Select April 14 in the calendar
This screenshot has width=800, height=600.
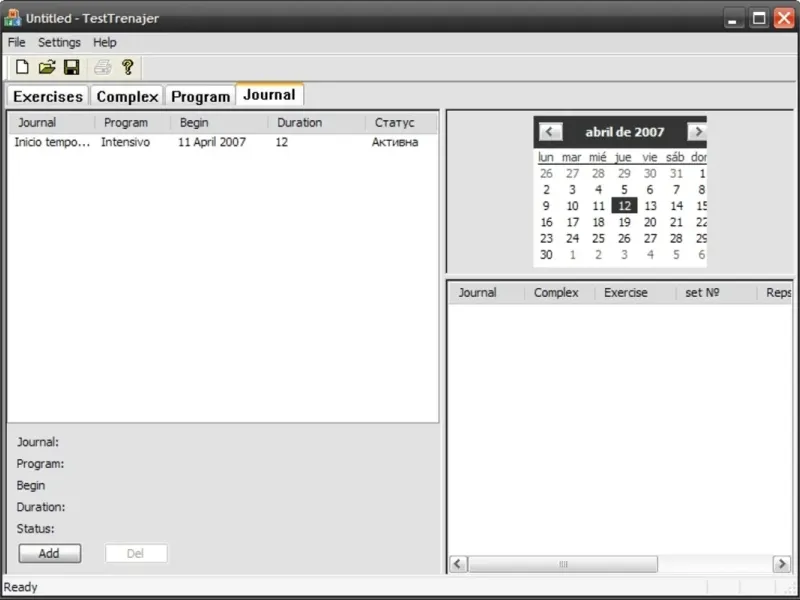[x=677, y=206]
